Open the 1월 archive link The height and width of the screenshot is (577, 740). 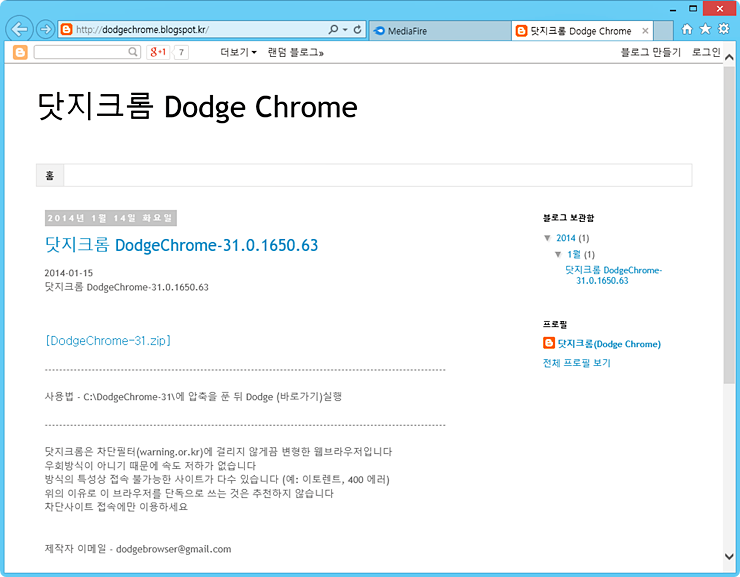(x=574, y=255)
